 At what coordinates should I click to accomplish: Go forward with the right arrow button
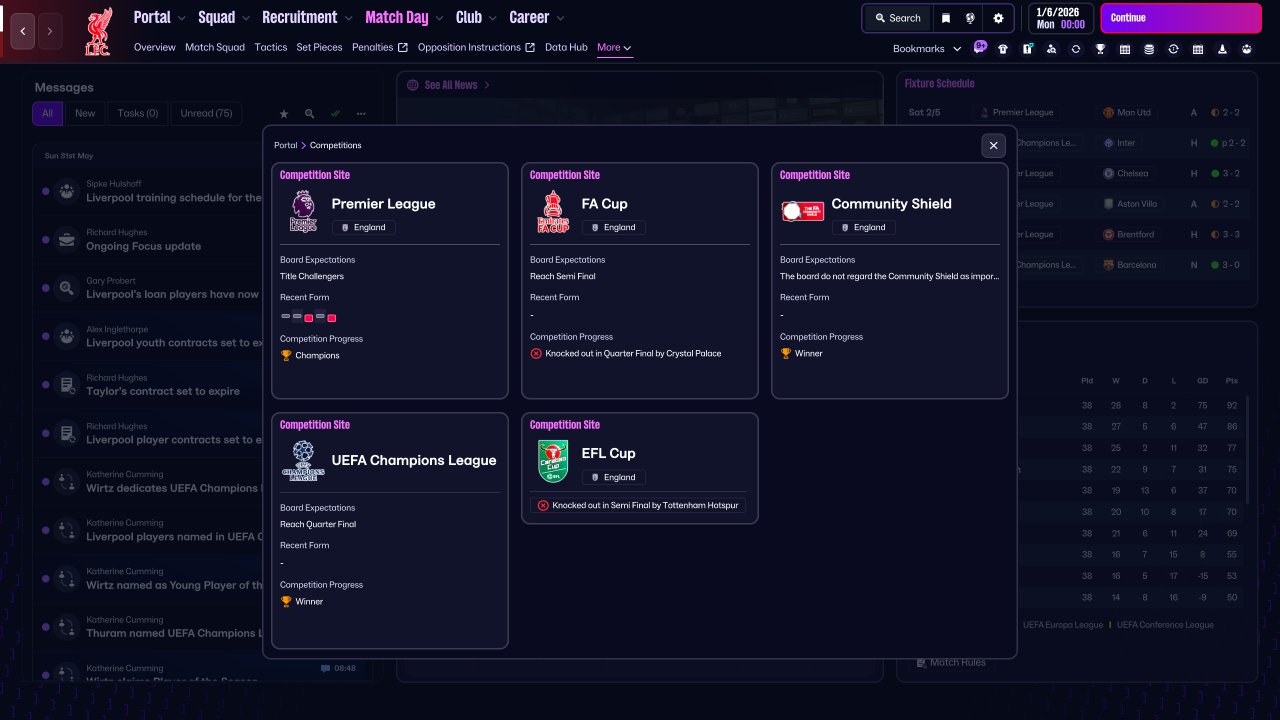[49, 31]
